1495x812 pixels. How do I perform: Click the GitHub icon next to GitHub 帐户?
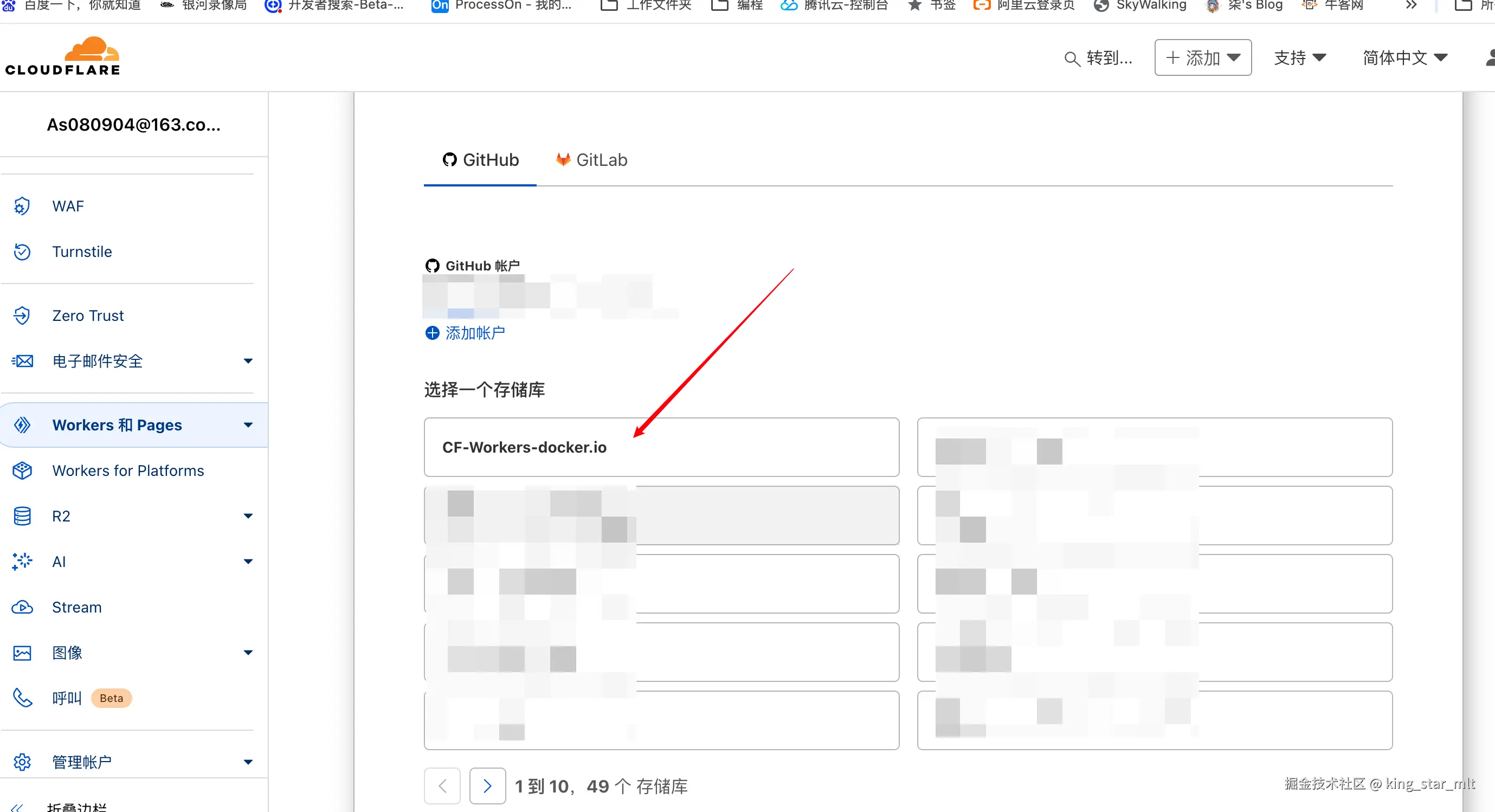click(433, 266)
